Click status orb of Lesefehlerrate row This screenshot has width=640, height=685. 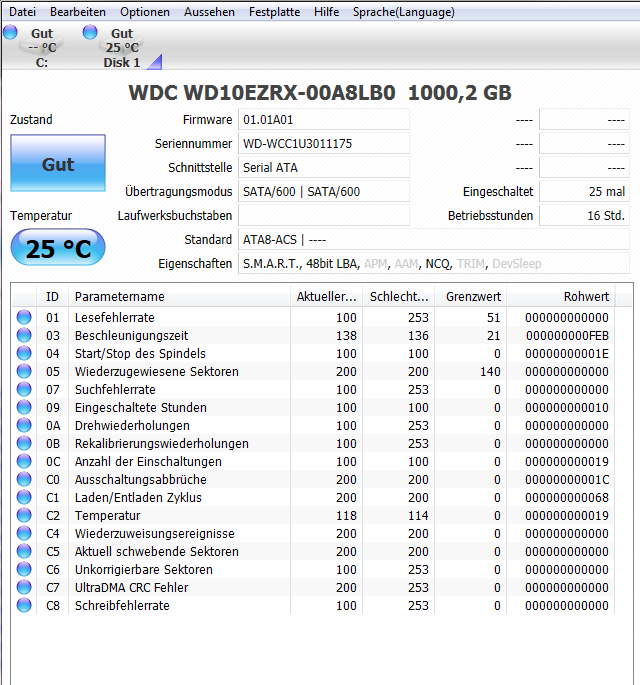click(24, 317)
